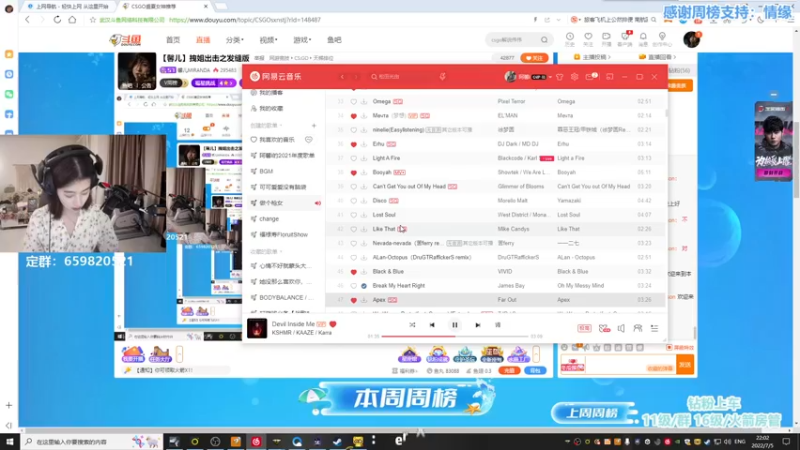Switch NetEase Music to mini mode

(610, 77)
